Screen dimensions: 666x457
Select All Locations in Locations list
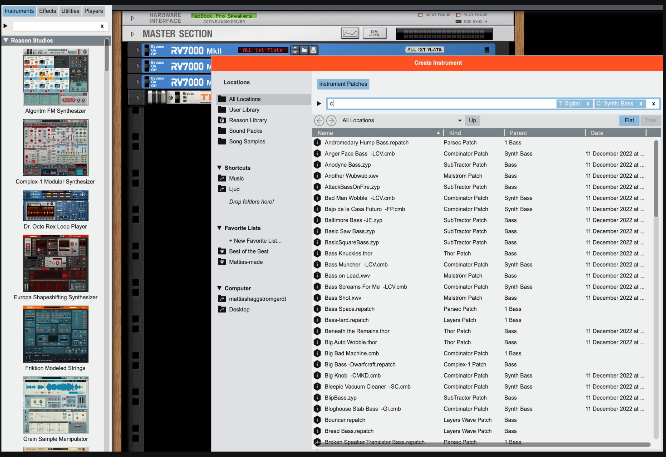click(x=263, y=99)
